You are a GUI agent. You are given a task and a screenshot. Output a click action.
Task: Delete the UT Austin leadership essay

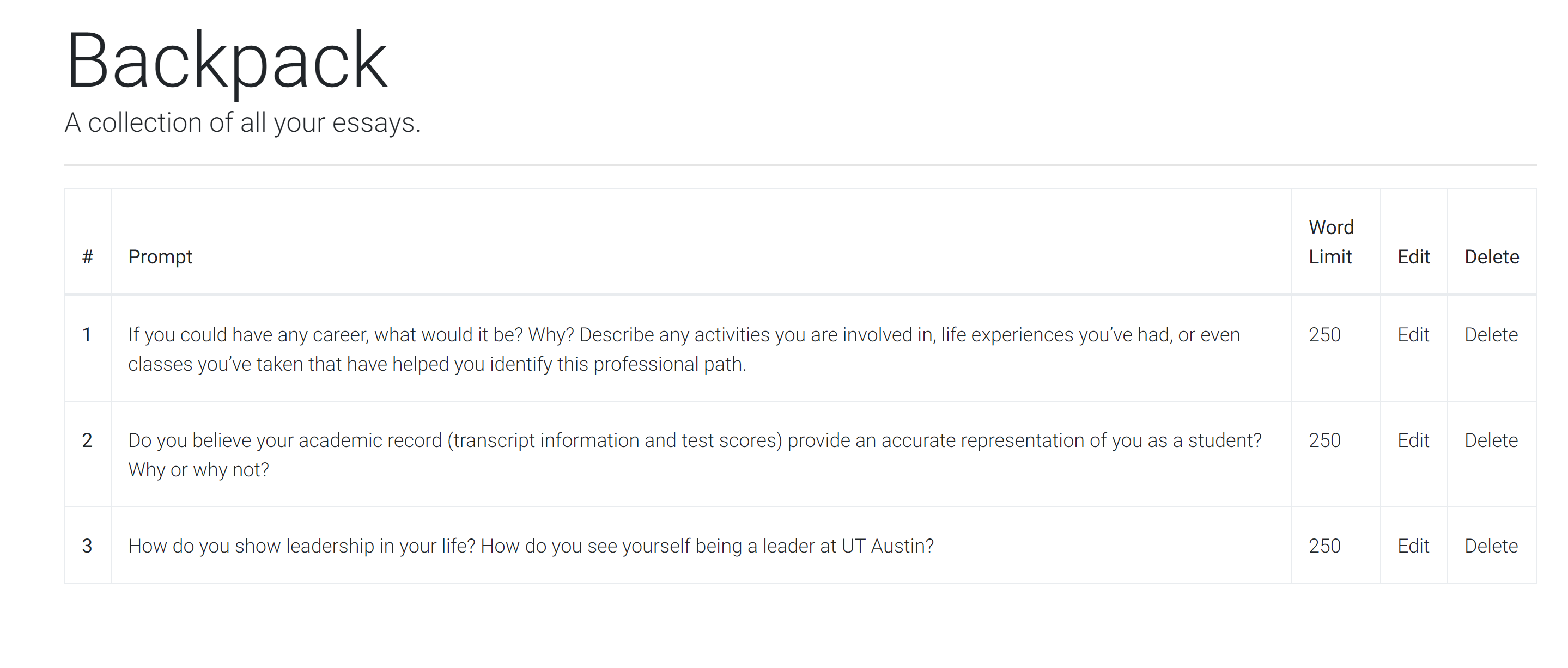coord(1491,546)
